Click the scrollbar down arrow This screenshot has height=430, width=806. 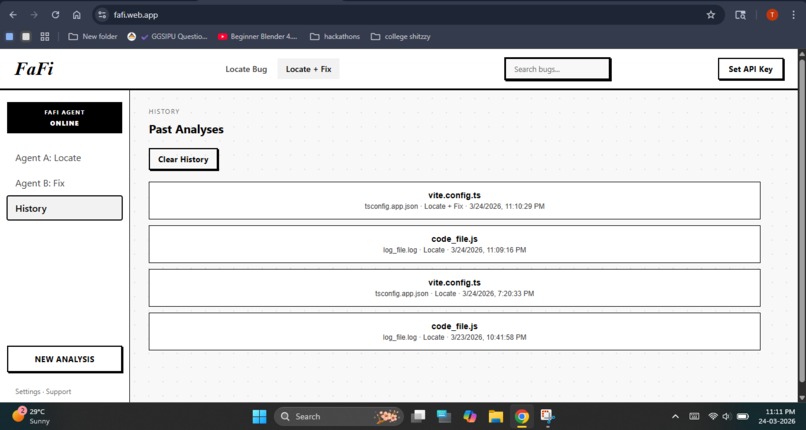(x=801, y=398)
